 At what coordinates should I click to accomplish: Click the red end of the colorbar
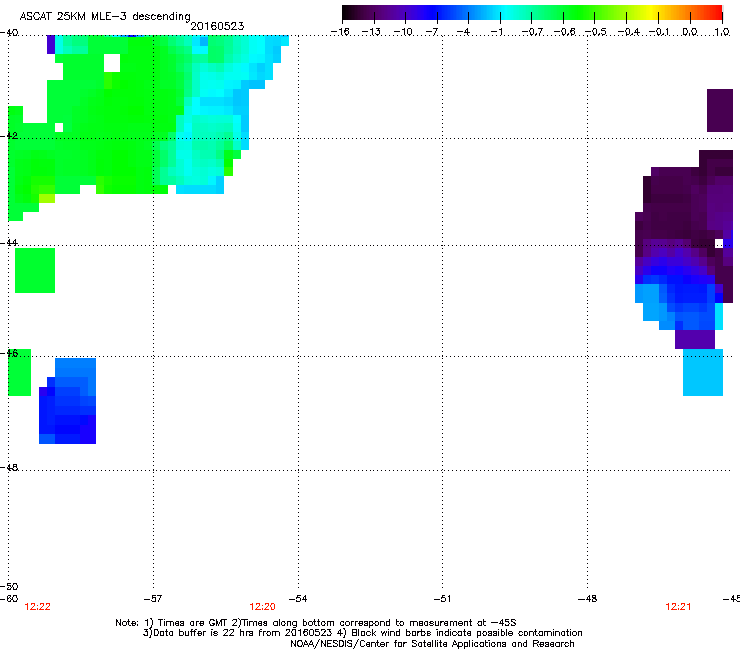[x=715, y=12]
